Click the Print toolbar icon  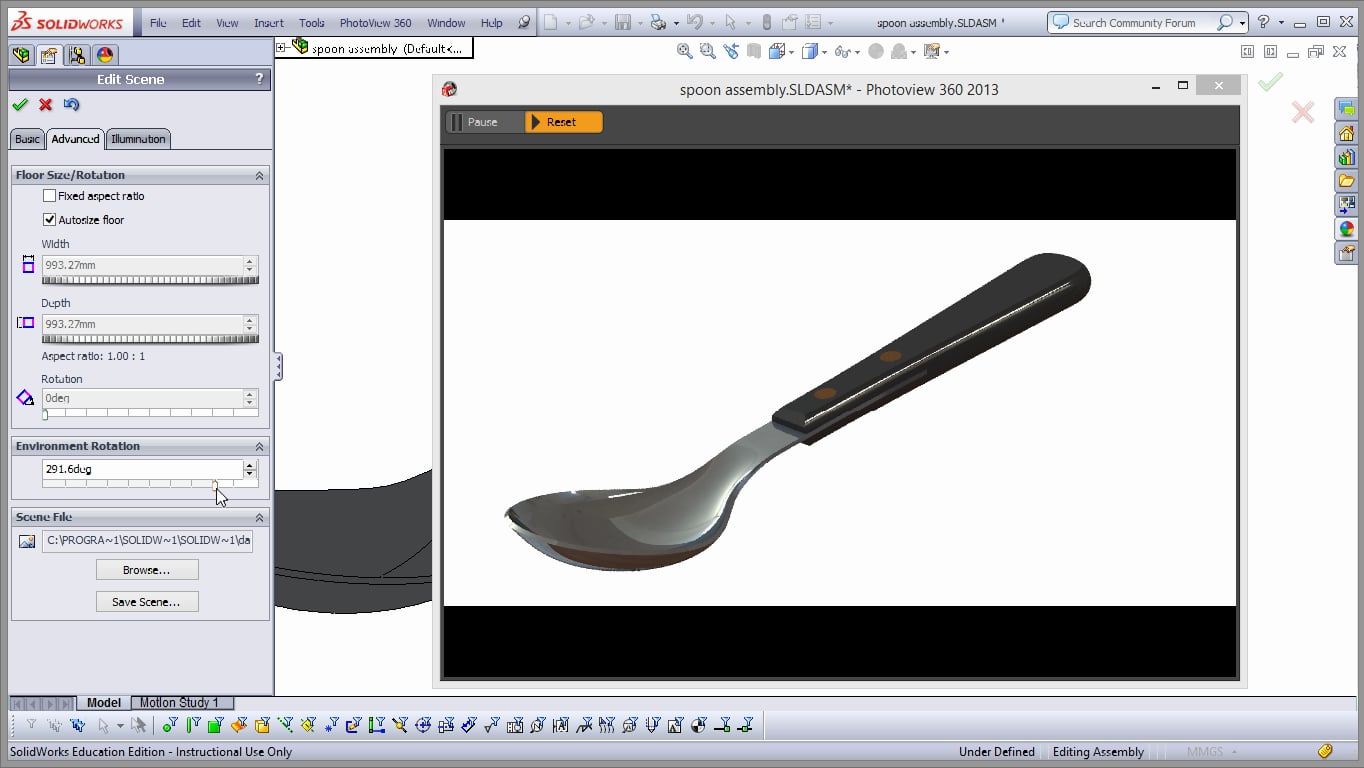coord(658,22)
